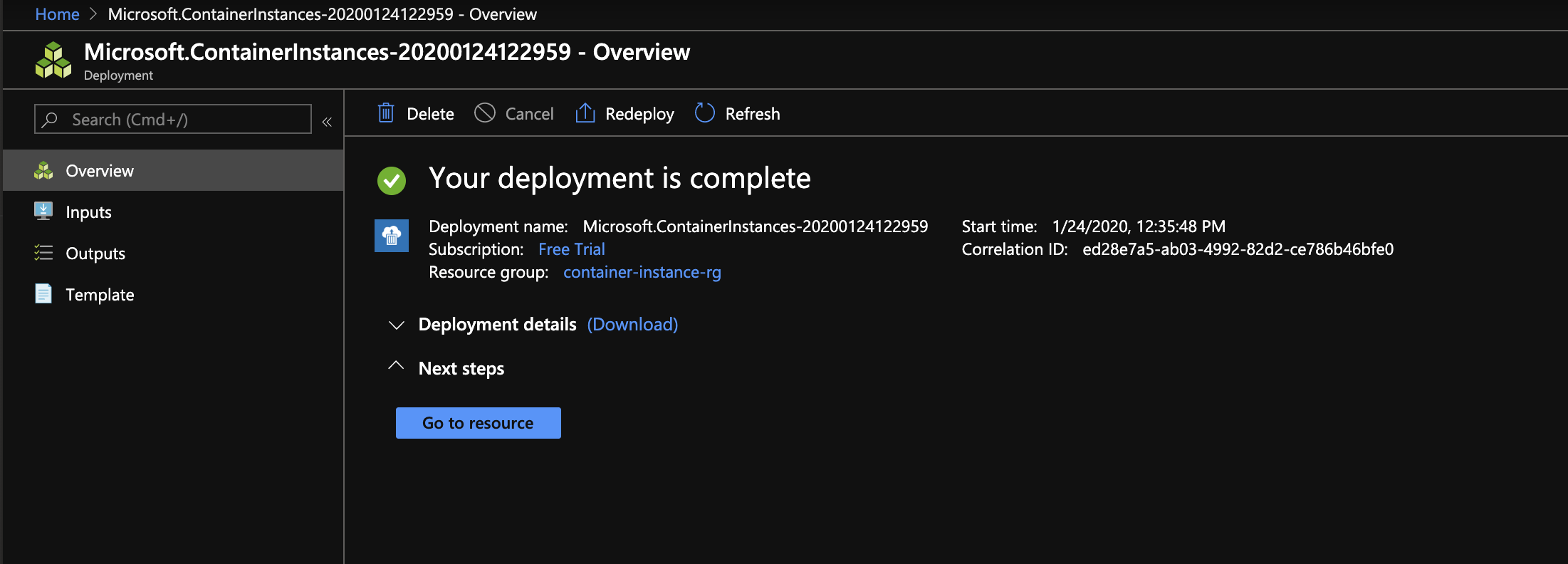Screen dimensions: 1568x564
Task: Click the Go to resource button
Action: coord(479,423)
